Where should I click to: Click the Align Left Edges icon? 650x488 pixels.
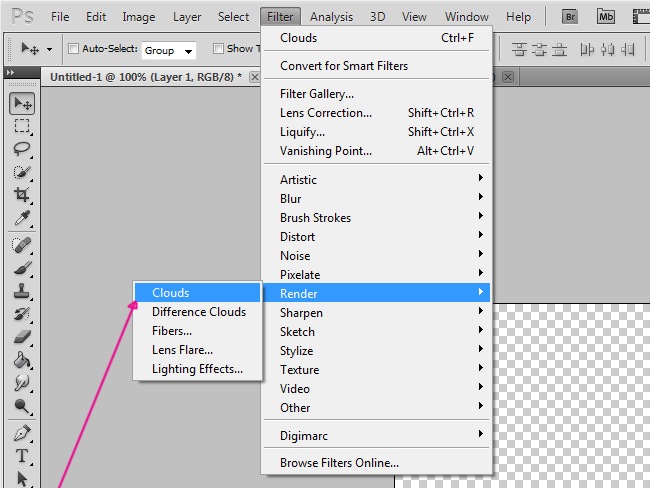(x=587, y=49)
